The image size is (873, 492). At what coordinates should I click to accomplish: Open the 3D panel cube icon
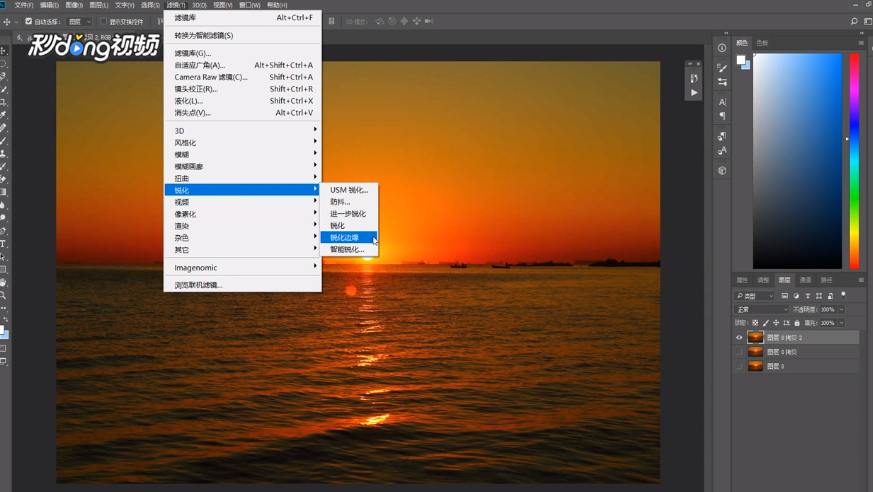click(x=722, y=170)
